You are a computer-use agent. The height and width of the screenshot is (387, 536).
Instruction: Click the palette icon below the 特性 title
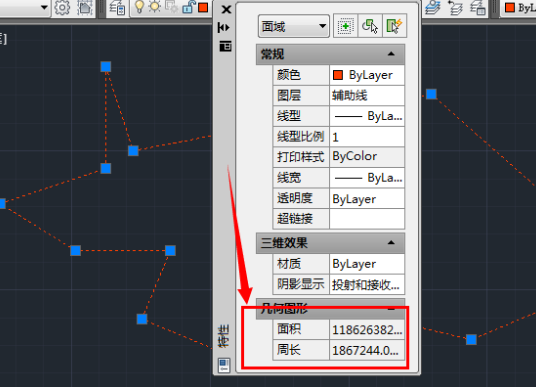tap(224, 365)
